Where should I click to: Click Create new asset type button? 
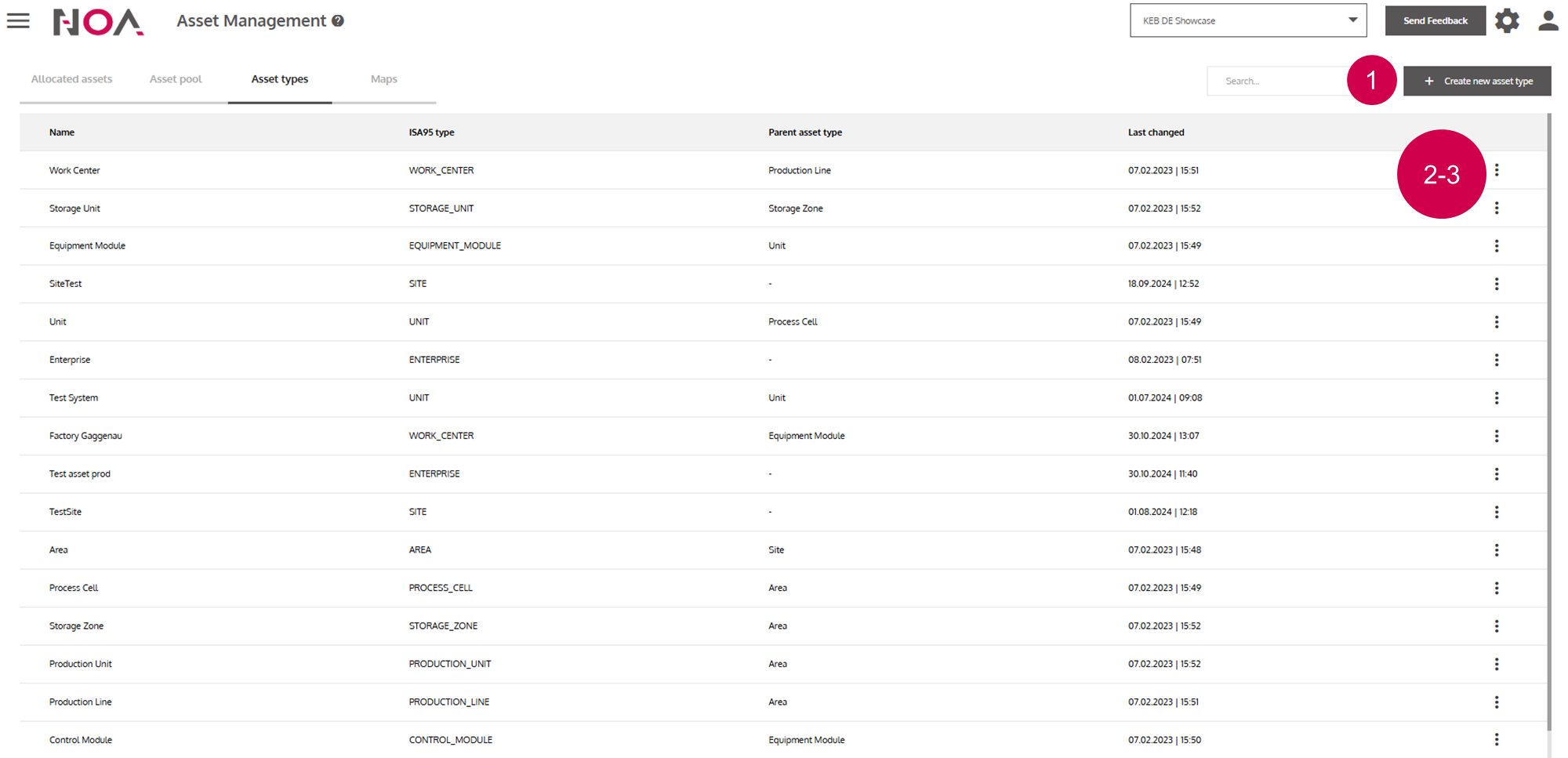point(1476,82)
